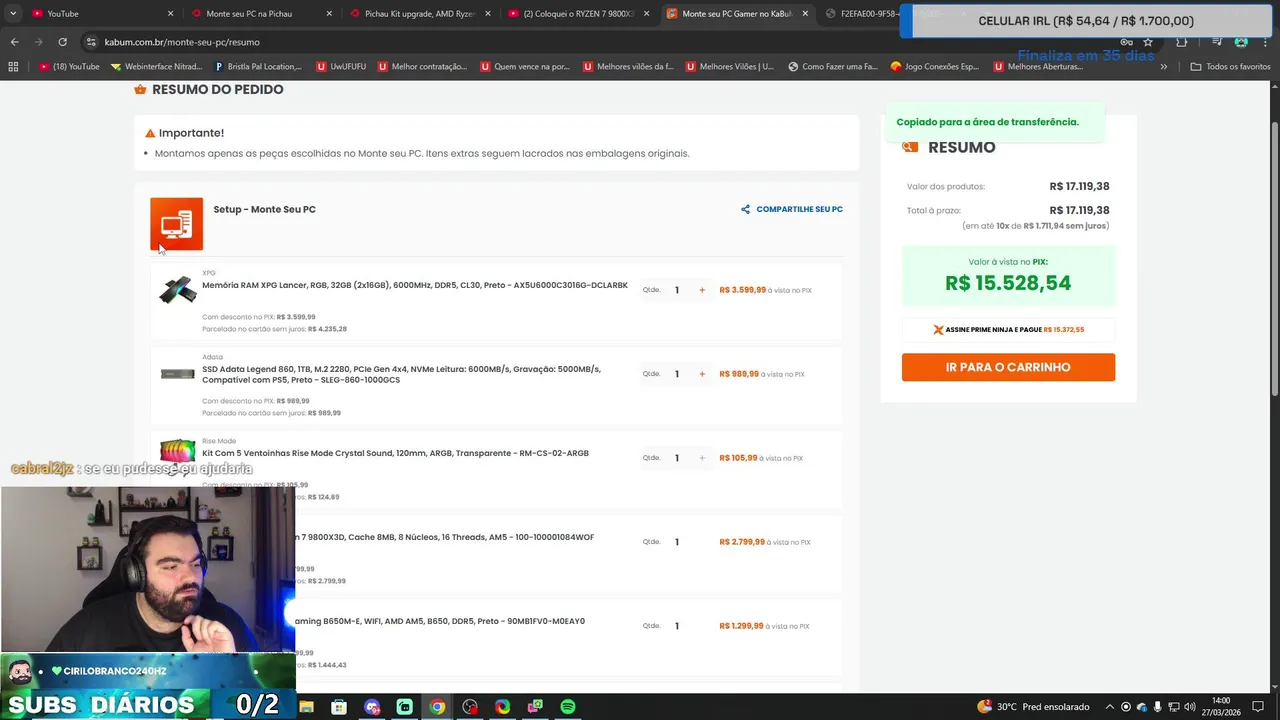This screenshot has height=720, width=1280.
Task: Open the Chrome profile avatar
Action: [1241, 42]
